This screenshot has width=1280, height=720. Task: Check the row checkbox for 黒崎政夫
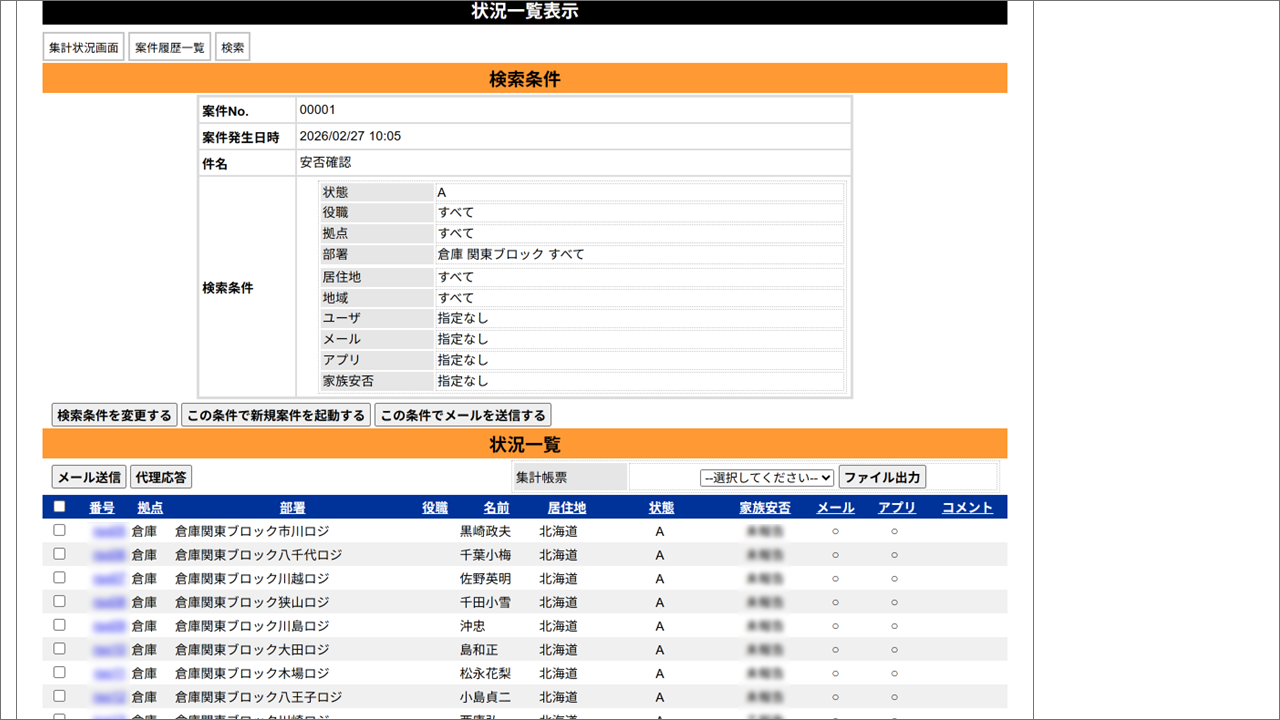(x=59, y=531)
